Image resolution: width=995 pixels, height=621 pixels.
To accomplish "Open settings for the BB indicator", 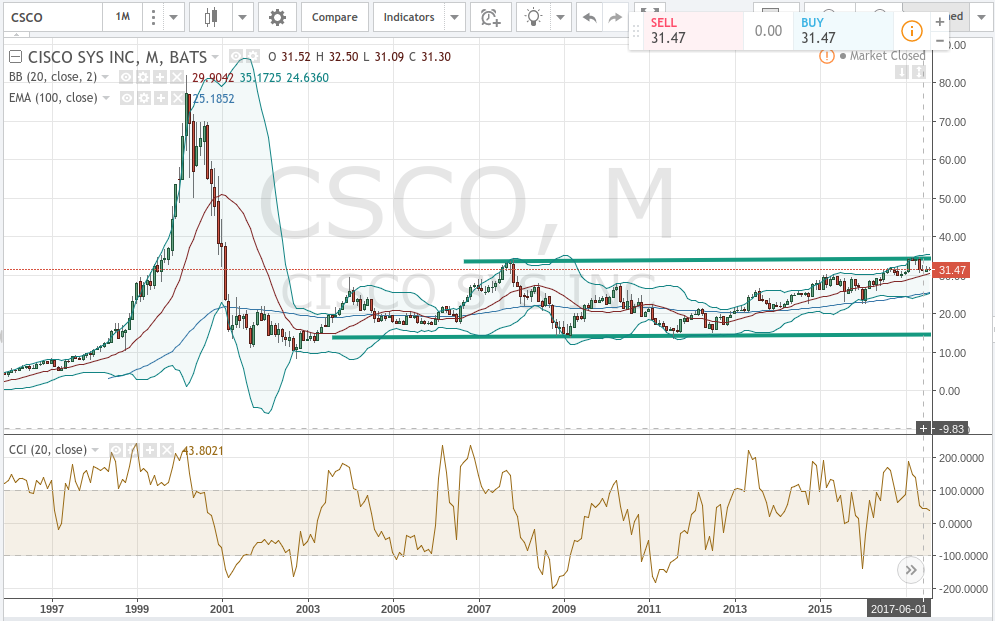I will [143, 77].
